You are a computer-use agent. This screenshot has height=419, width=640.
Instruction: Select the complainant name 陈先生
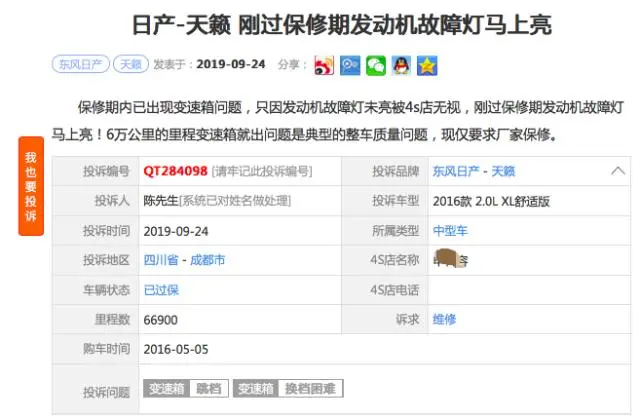pos(161,201)
